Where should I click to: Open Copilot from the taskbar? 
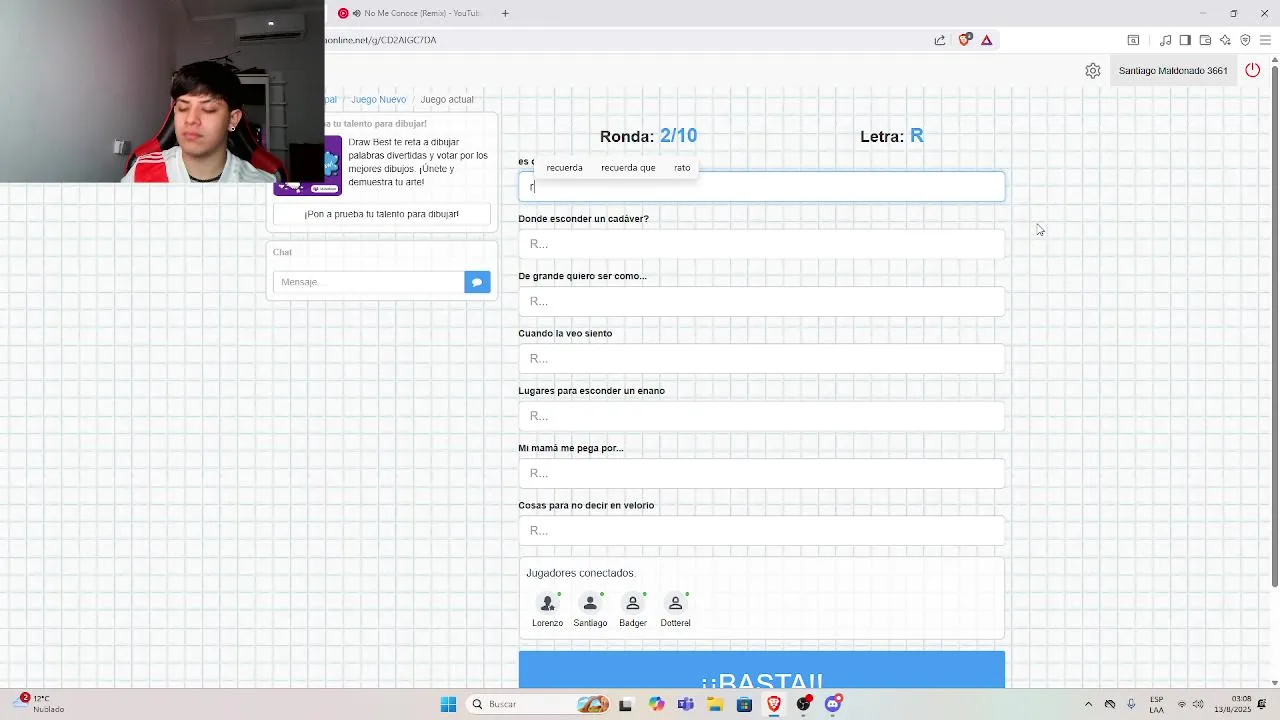tap(656, 704)
